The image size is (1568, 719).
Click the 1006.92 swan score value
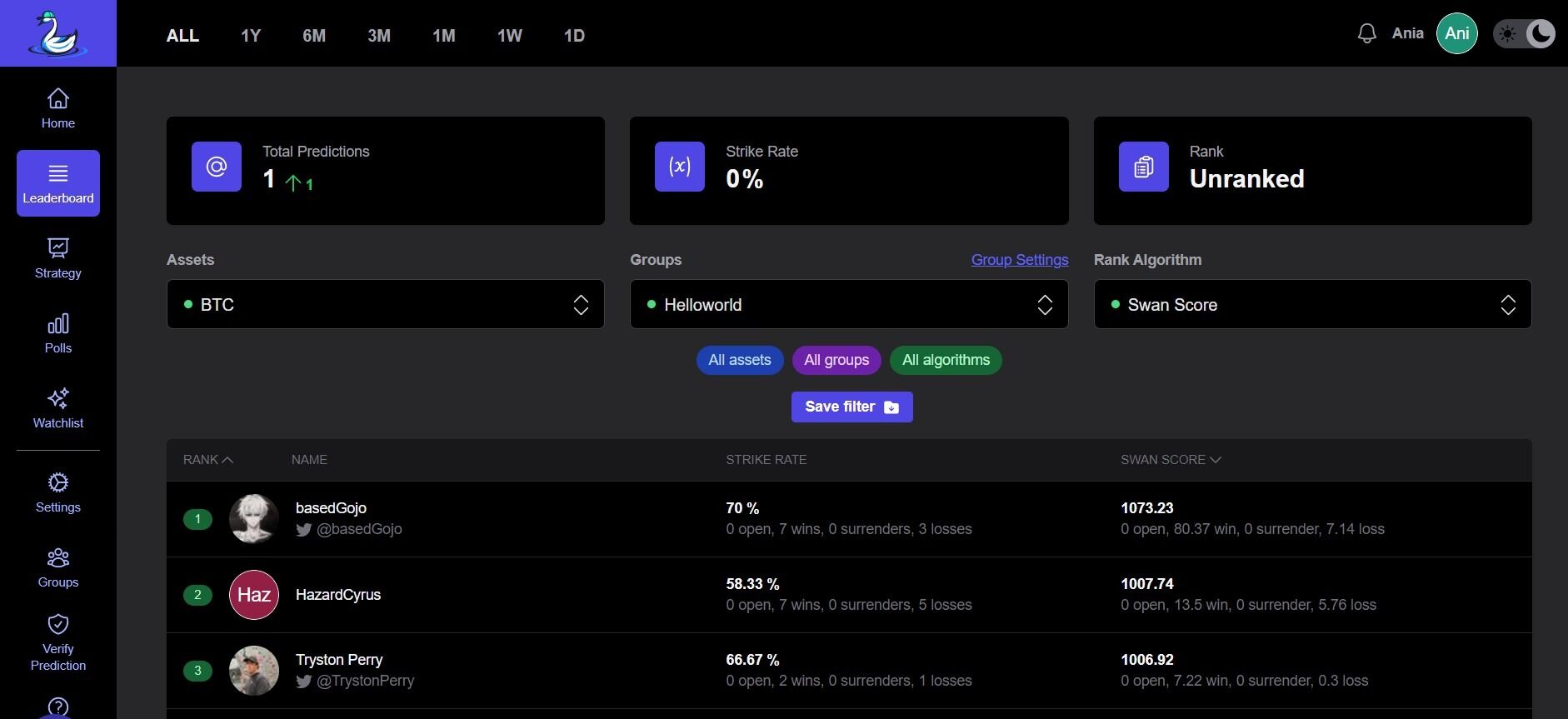[x=1147, y=660]
